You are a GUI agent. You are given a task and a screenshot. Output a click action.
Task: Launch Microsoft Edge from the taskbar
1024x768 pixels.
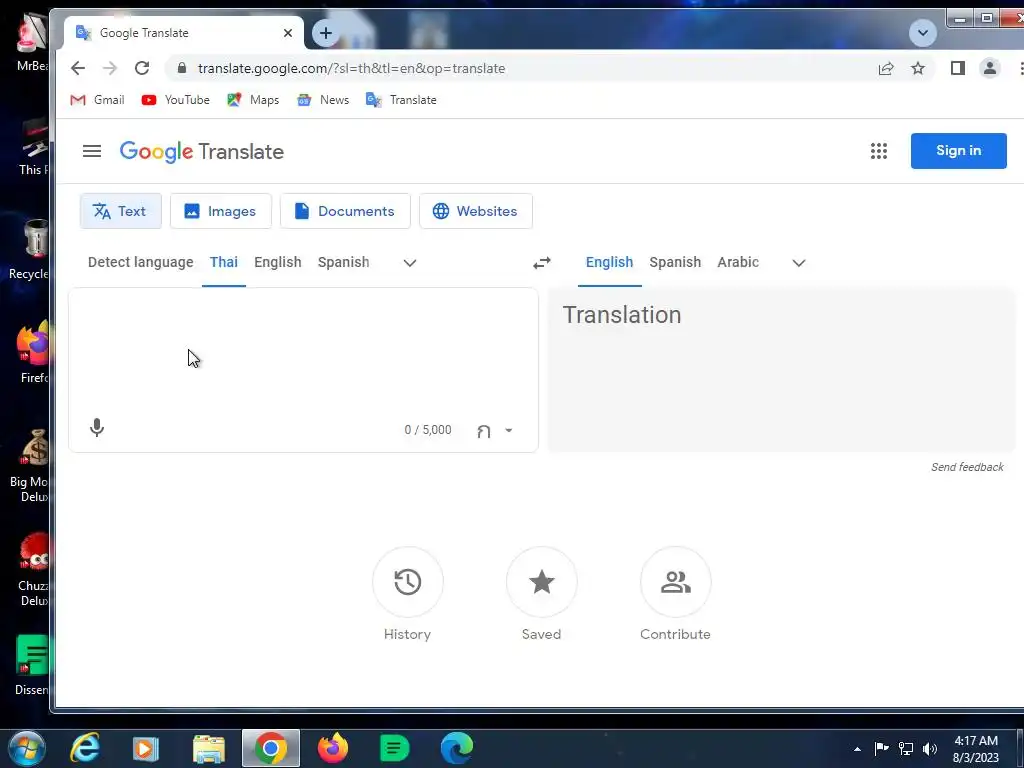456,748
